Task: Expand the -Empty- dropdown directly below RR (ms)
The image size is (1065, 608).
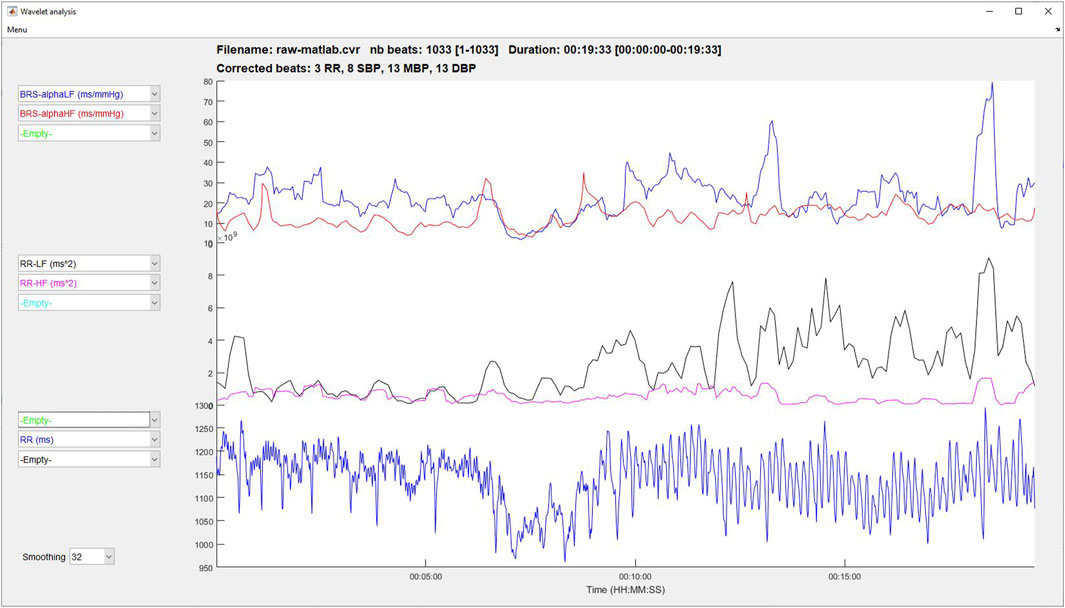Action: [89, 459]
